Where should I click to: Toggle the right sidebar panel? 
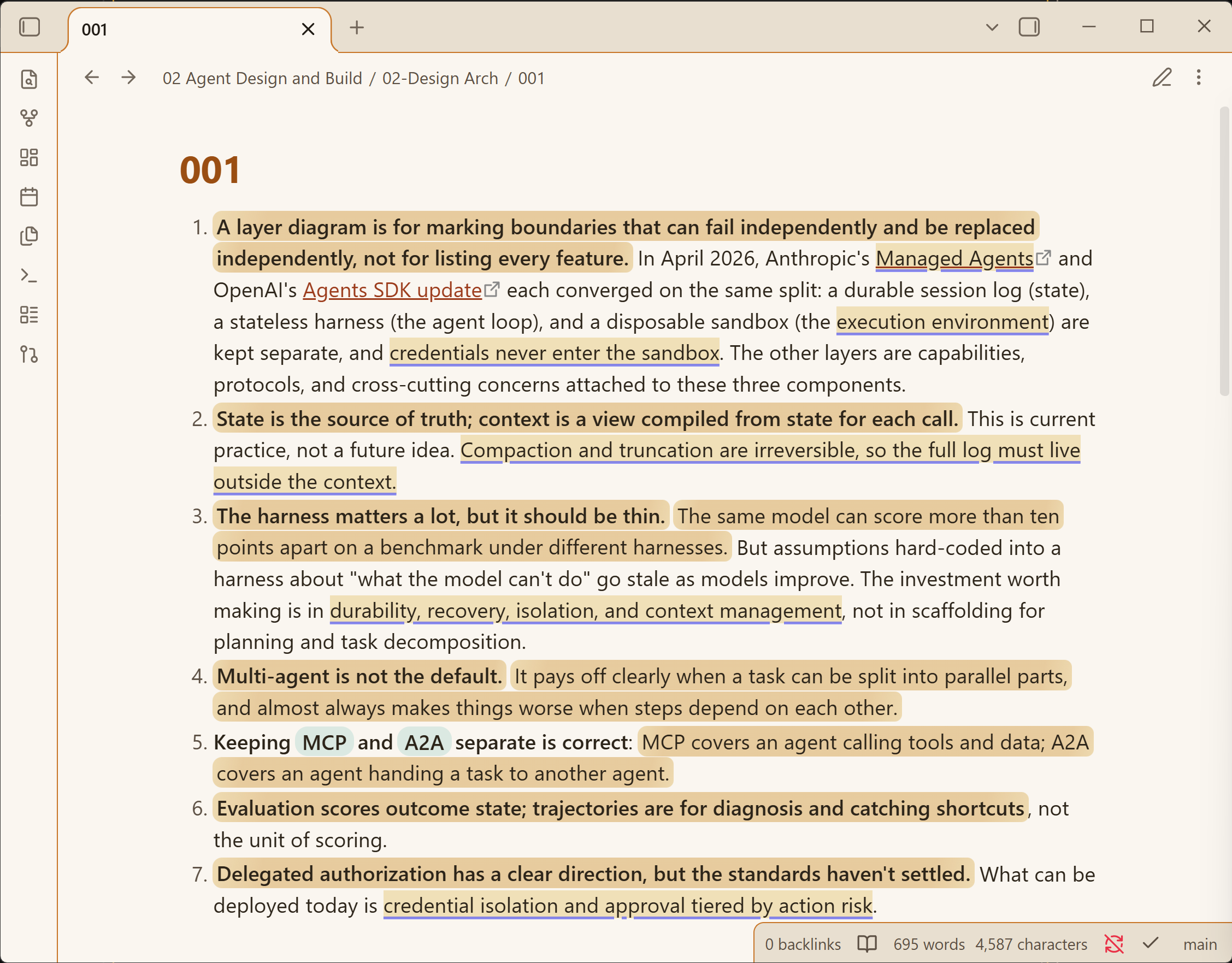(x=1029, y=27)
